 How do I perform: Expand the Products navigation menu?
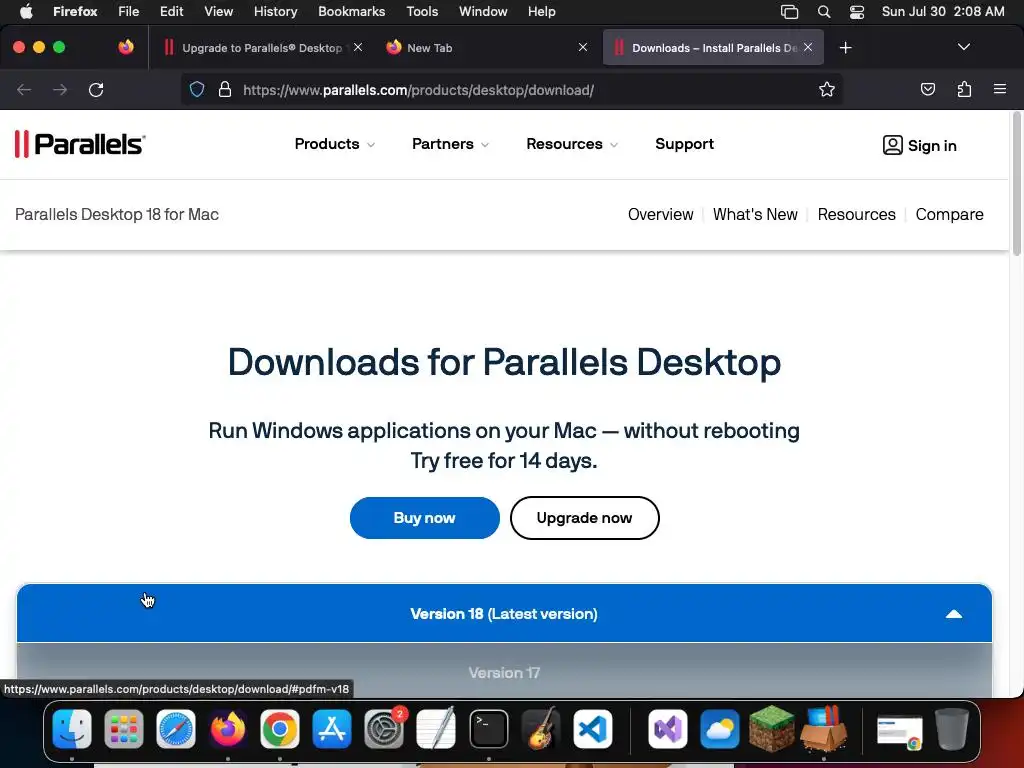[x=334, y=144]
